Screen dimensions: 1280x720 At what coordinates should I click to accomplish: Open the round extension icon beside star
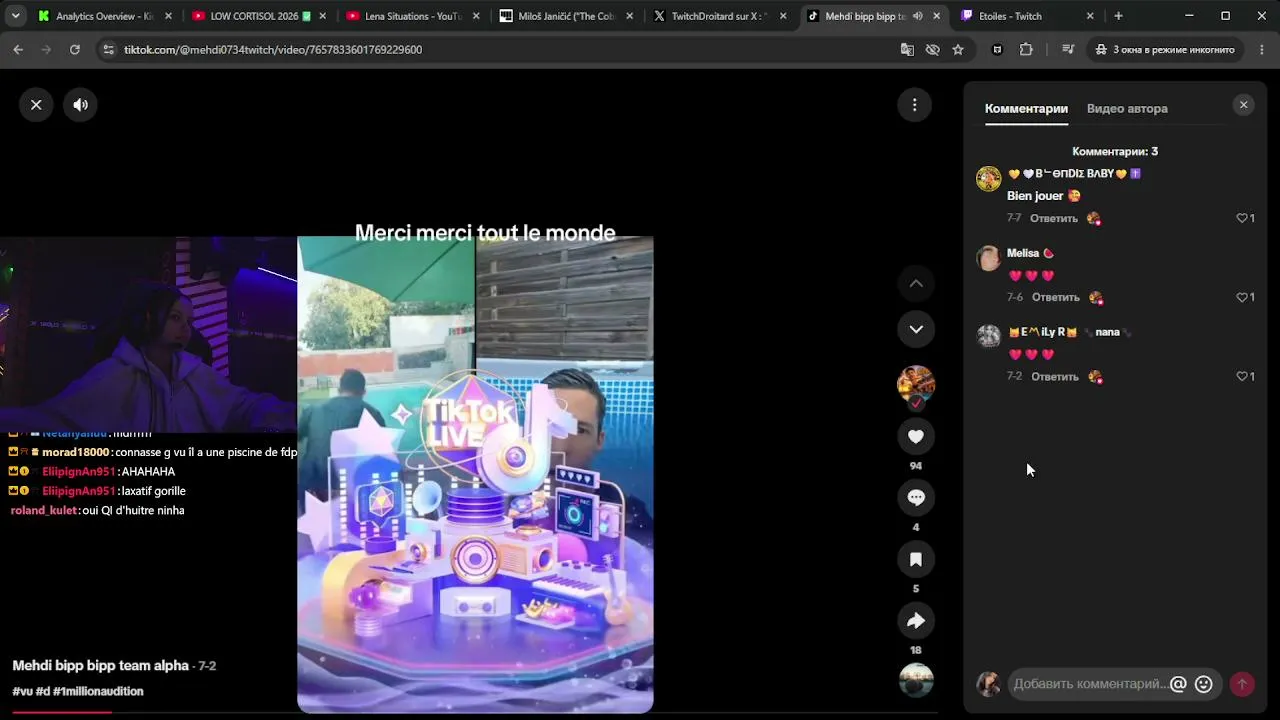coord(997,49)
